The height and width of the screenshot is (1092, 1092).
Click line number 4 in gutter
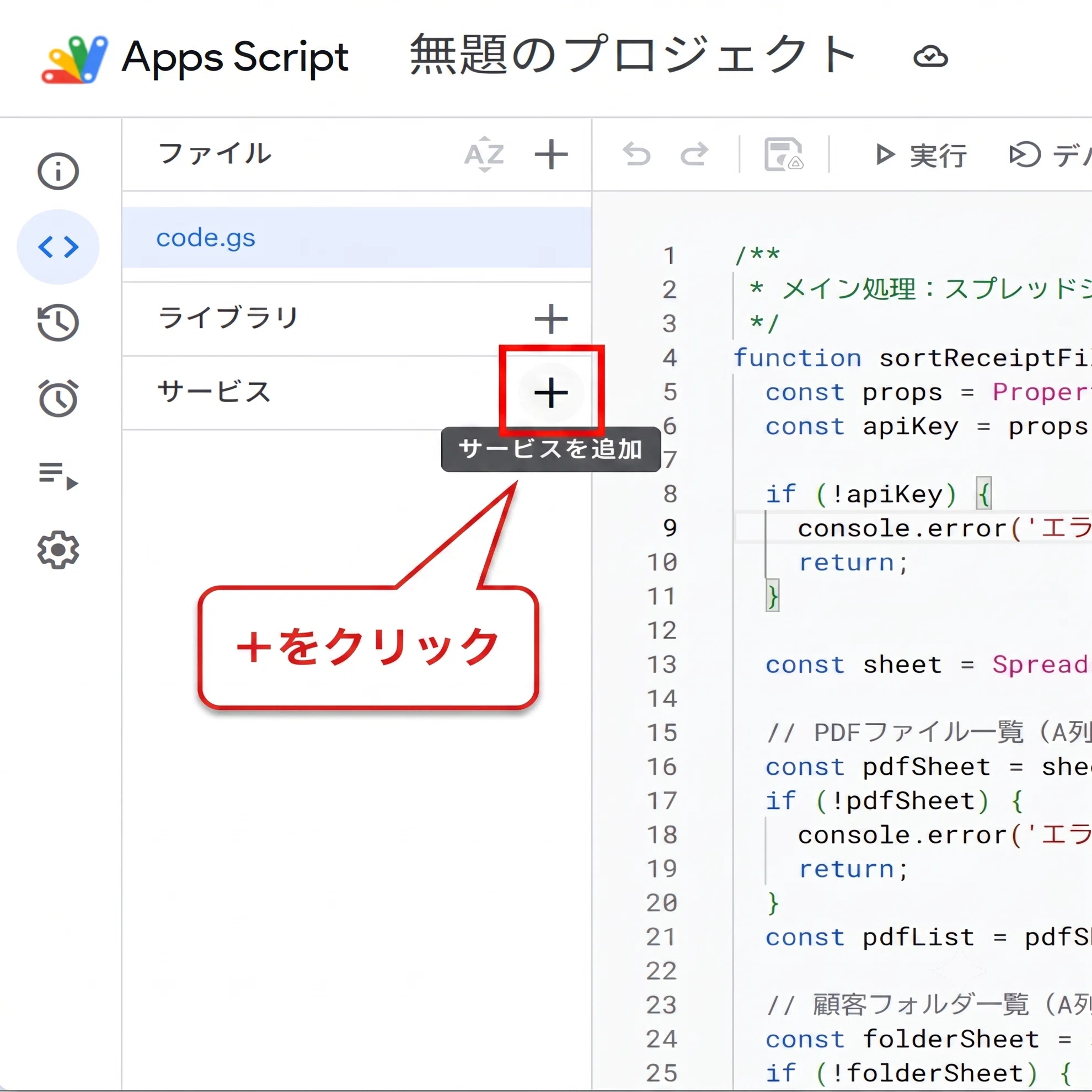[x=670, y=358]
